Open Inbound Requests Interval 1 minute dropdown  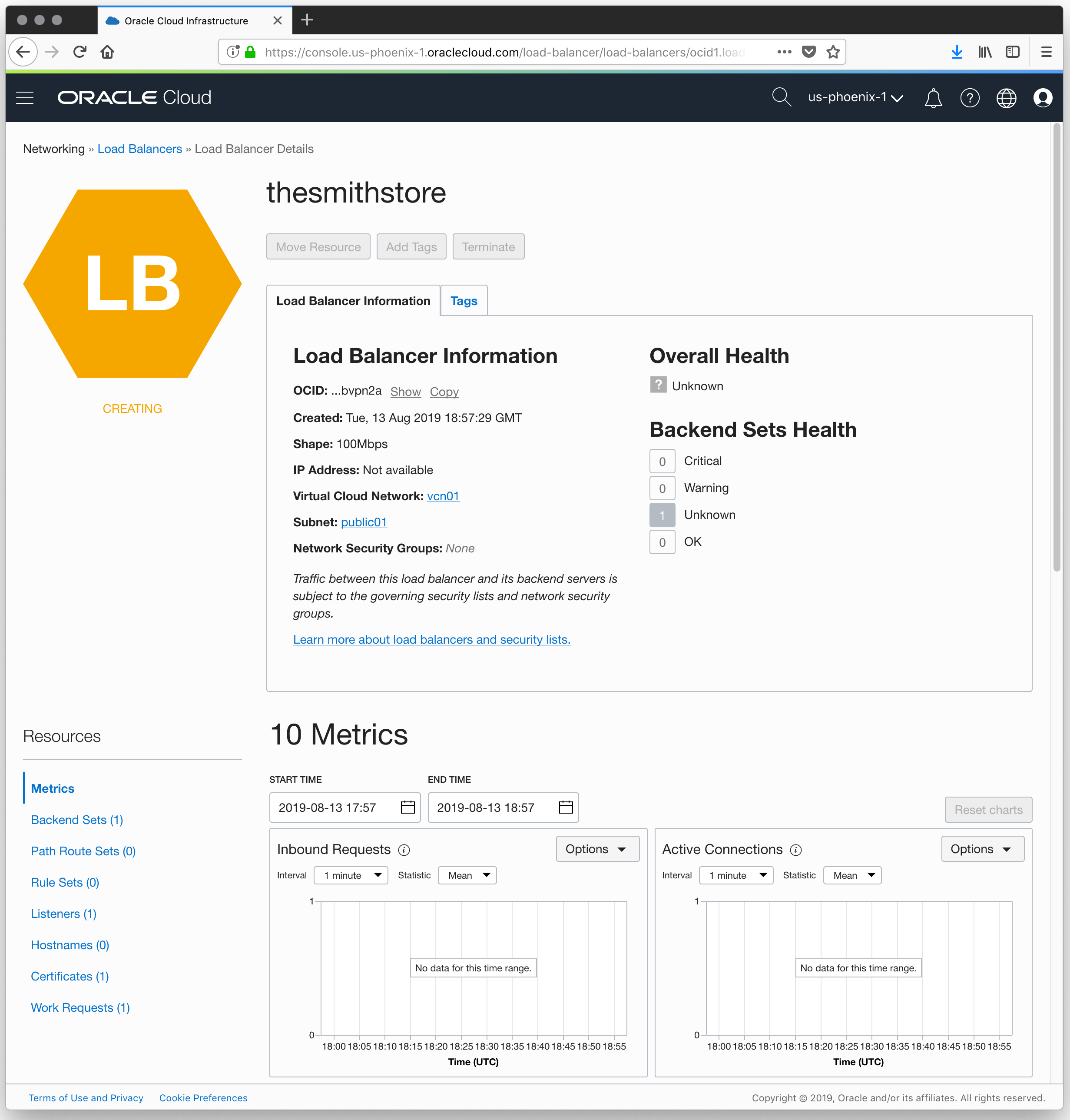click(351, 875)
